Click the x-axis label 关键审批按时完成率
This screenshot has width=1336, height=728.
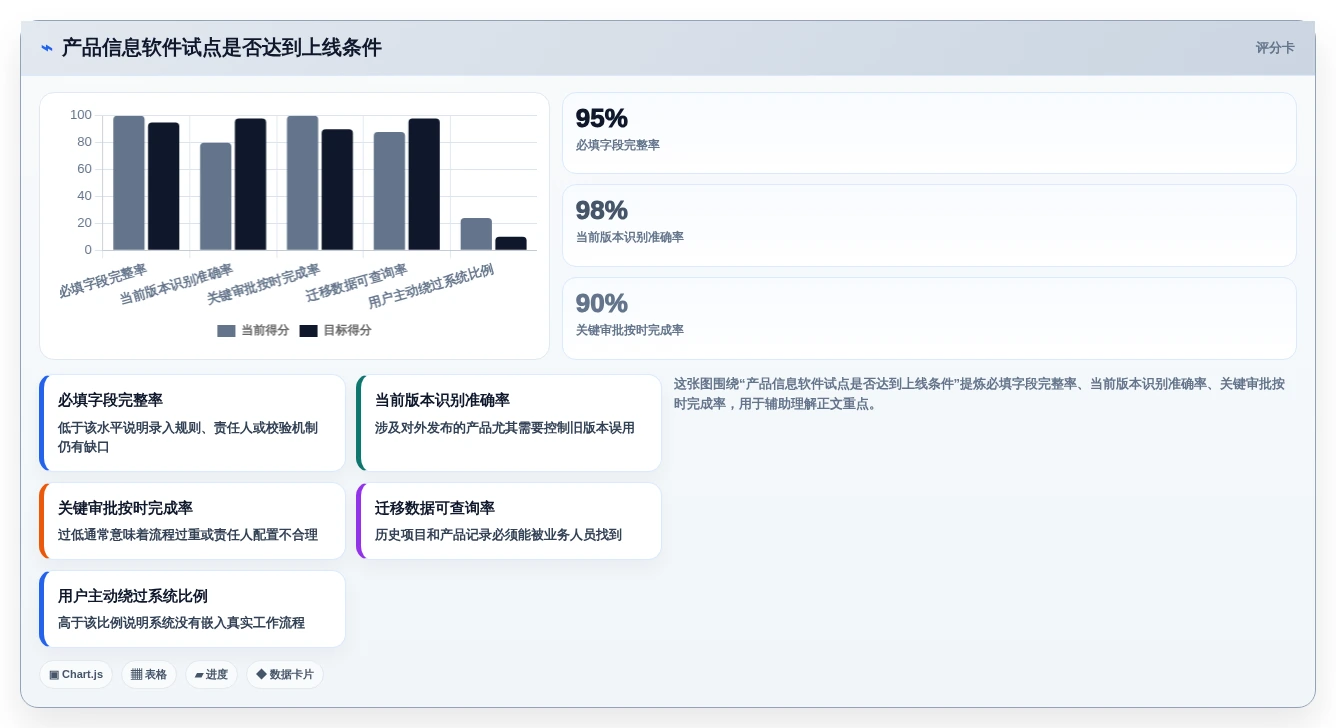[263, 285]
